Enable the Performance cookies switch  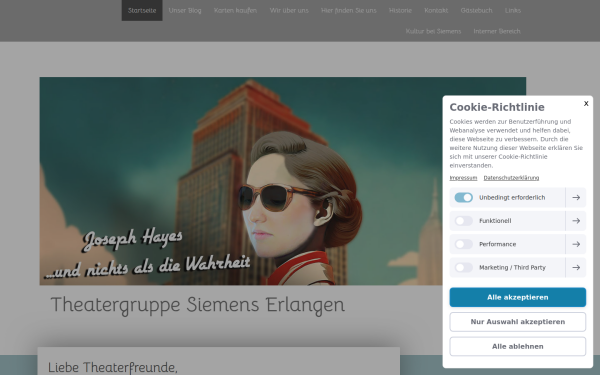463,244
